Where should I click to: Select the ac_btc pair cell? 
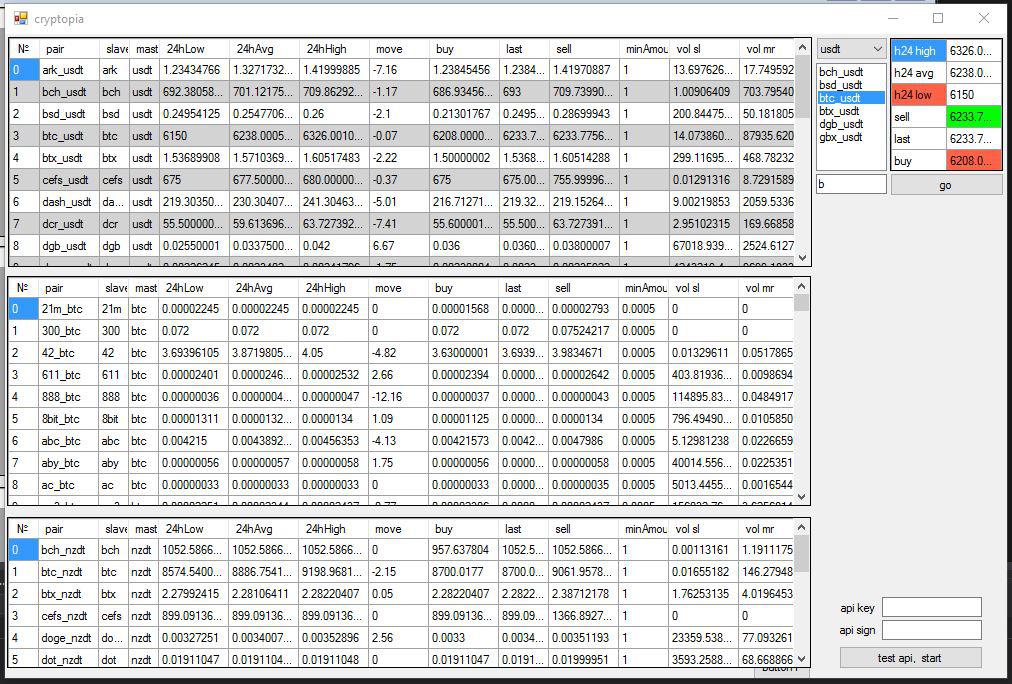[x=68, y=485]
